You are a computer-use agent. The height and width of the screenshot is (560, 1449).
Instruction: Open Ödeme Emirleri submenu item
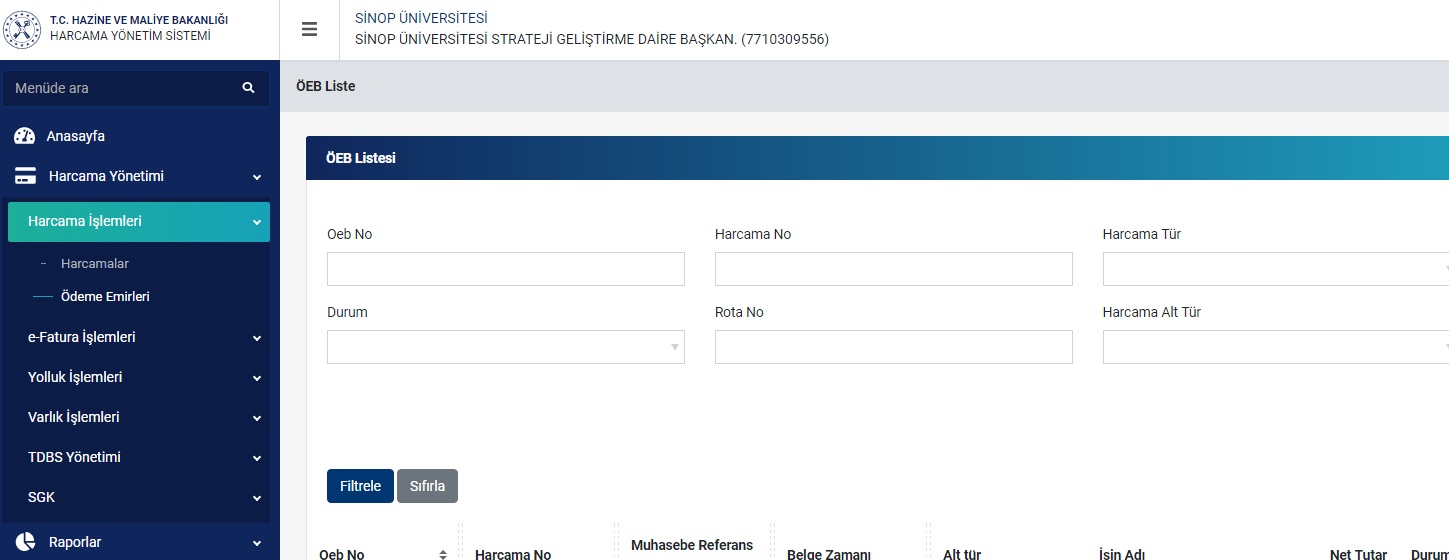click(105, 297)
